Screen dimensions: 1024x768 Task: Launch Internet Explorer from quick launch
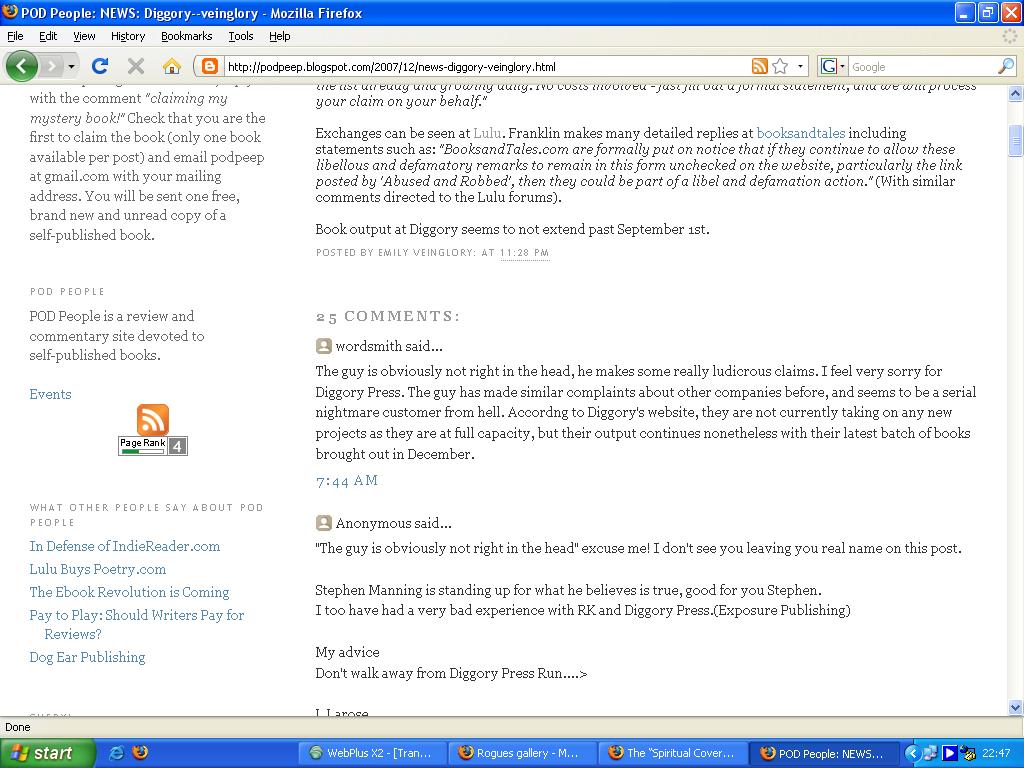[116, 753]
